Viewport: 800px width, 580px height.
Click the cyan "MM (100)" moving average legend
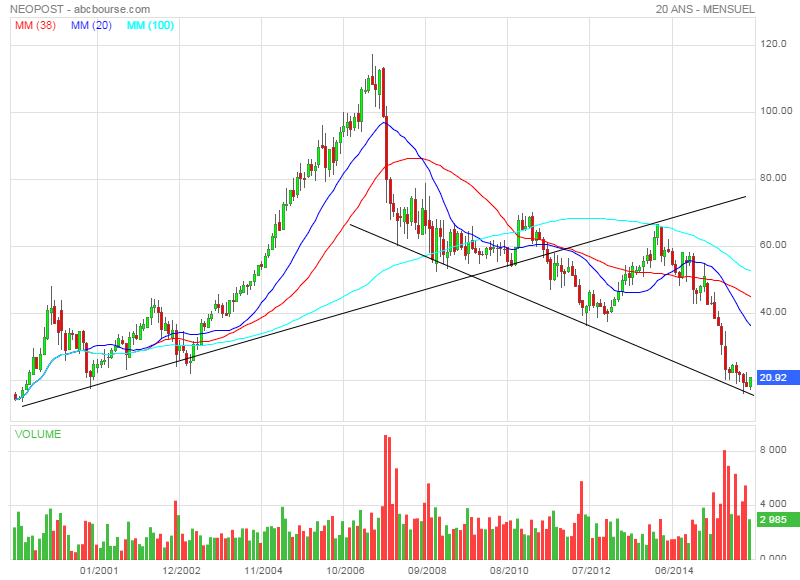[151, 25]
